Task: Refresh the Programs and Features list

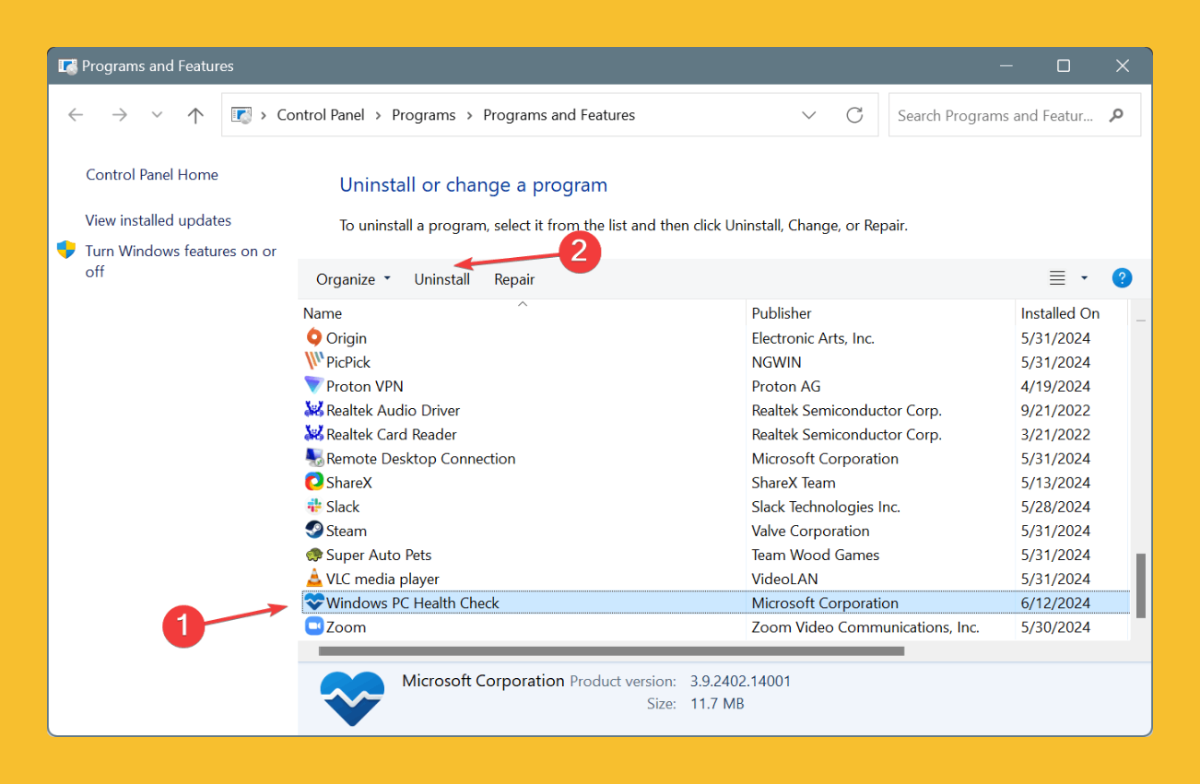Action: pyautogui.click(x=854, y=115)
